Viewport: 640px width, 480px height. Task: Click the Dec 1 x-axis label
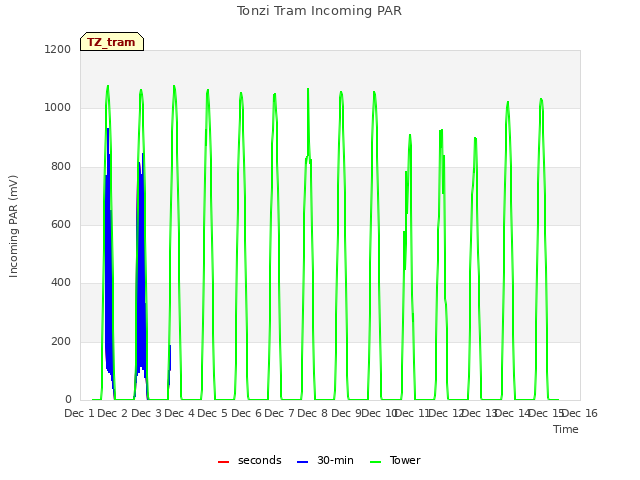tap(79, 413)
